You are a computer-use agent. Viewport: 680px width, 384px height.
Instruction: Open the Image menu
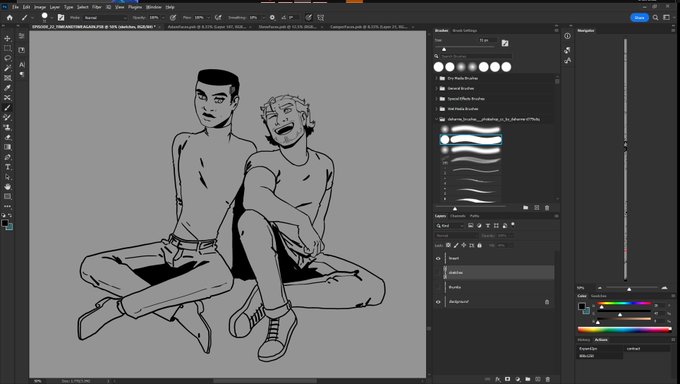pos(40,7)
